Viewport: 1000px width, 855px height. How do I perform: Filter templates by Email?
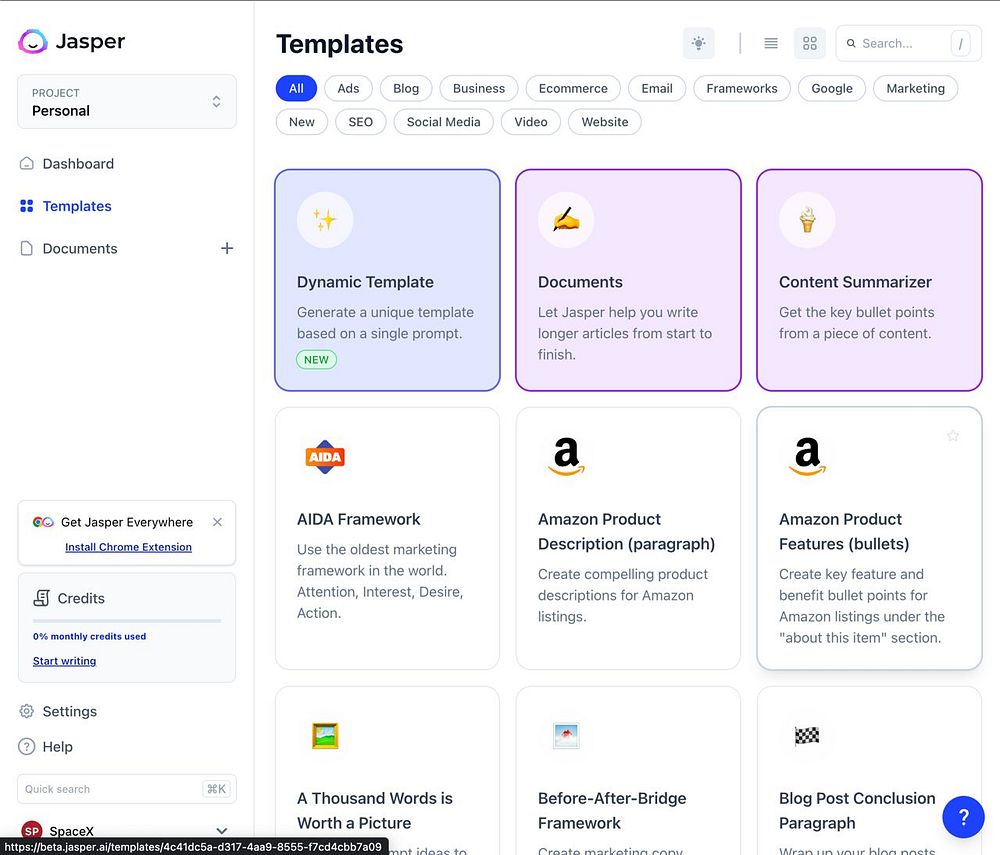(x=657, y=89)
